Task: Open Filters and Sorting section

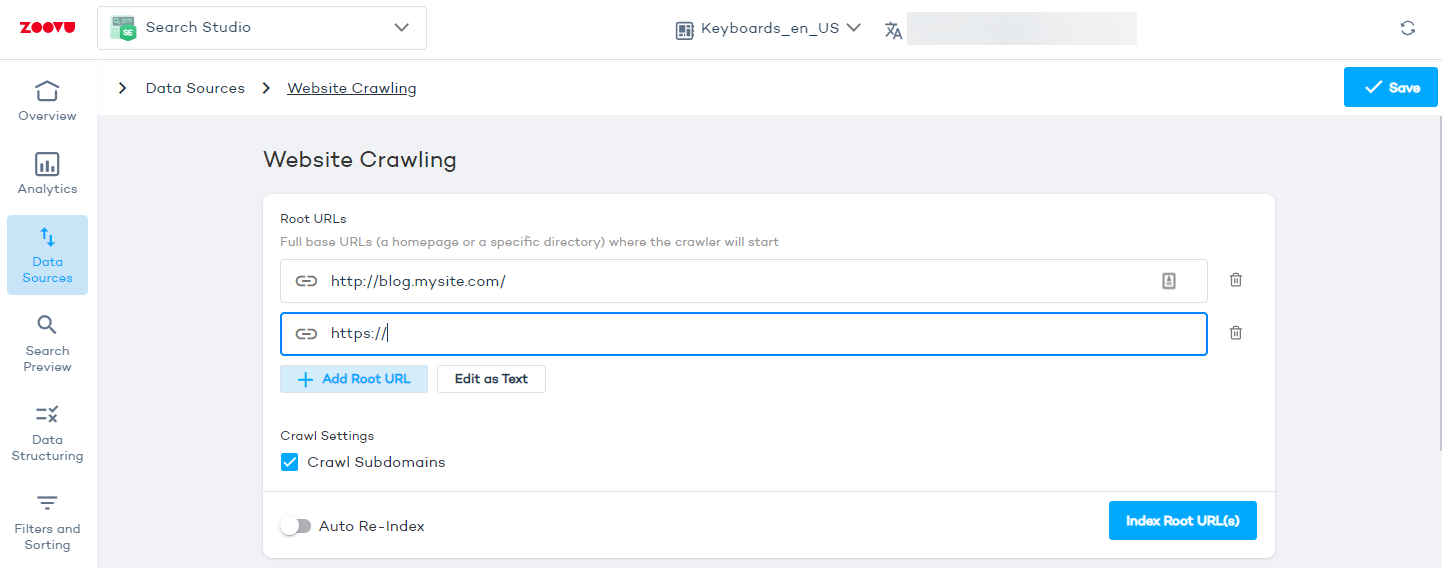Action: click(x=47, y=521)
